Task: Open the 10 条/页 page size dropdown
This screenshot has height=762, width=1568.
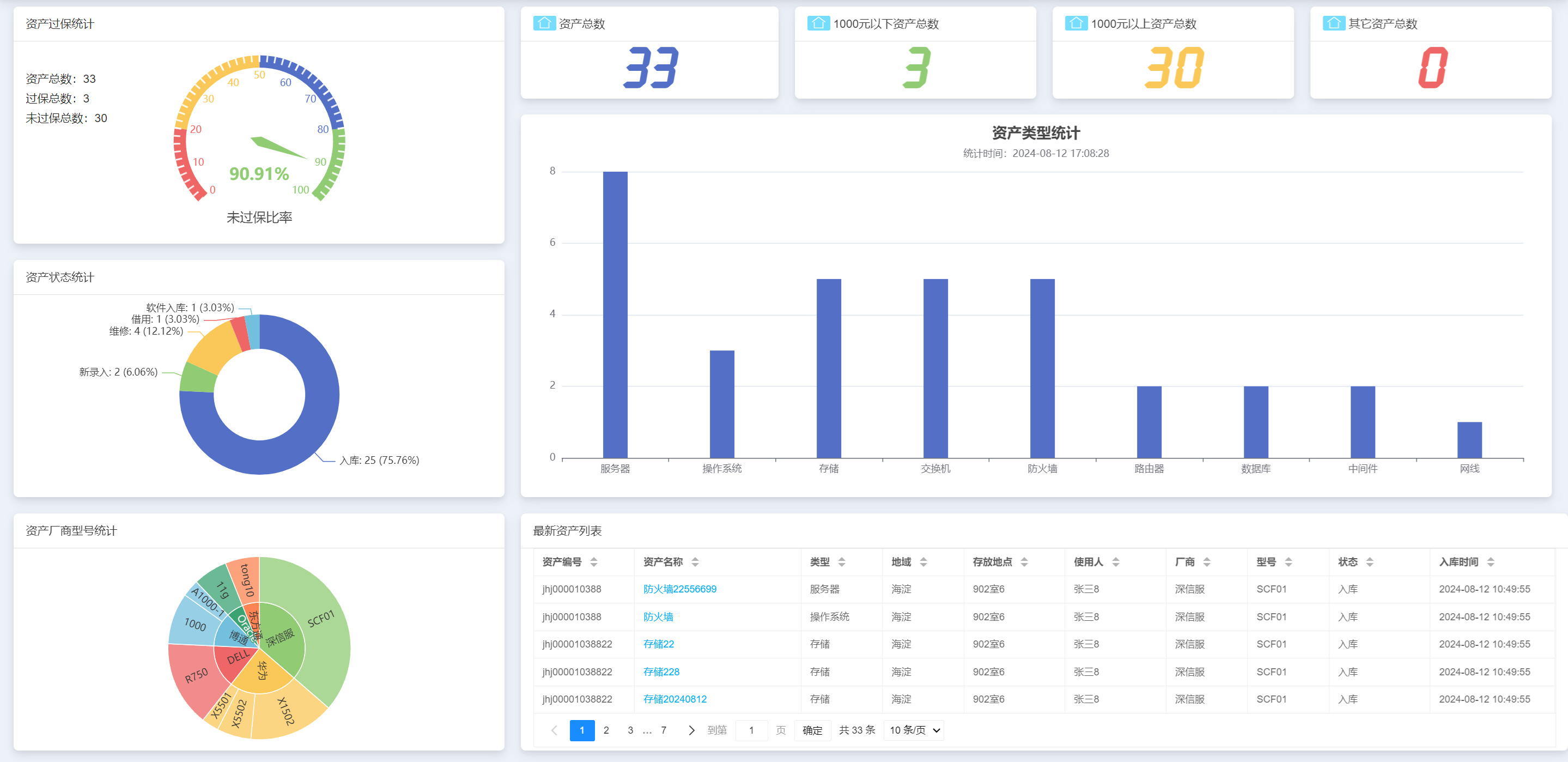Action: [915, 730]
